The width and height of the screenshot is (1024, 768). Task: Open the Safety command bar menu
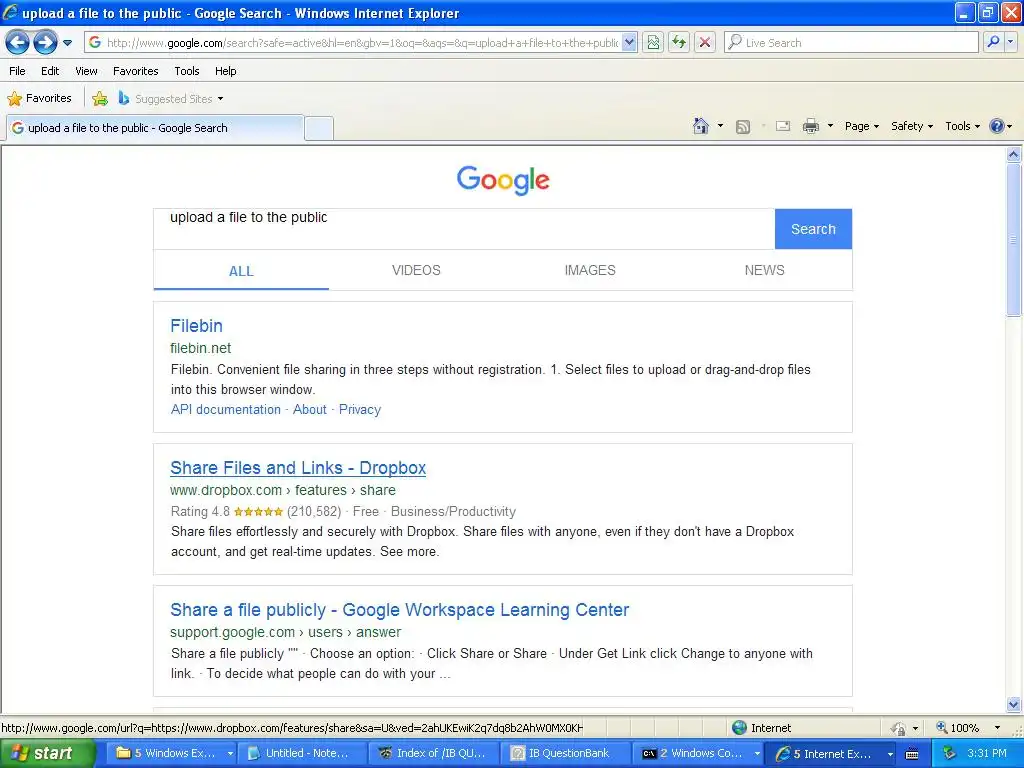(912, 126)
